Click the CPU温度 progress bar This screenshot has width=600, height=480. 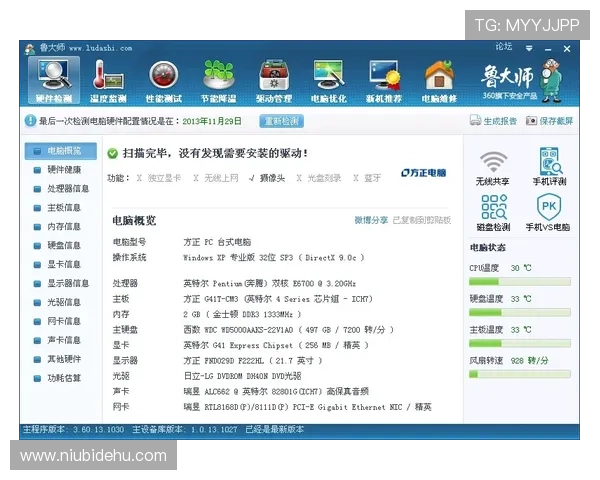pyautogui.click(x=520, y=282)
